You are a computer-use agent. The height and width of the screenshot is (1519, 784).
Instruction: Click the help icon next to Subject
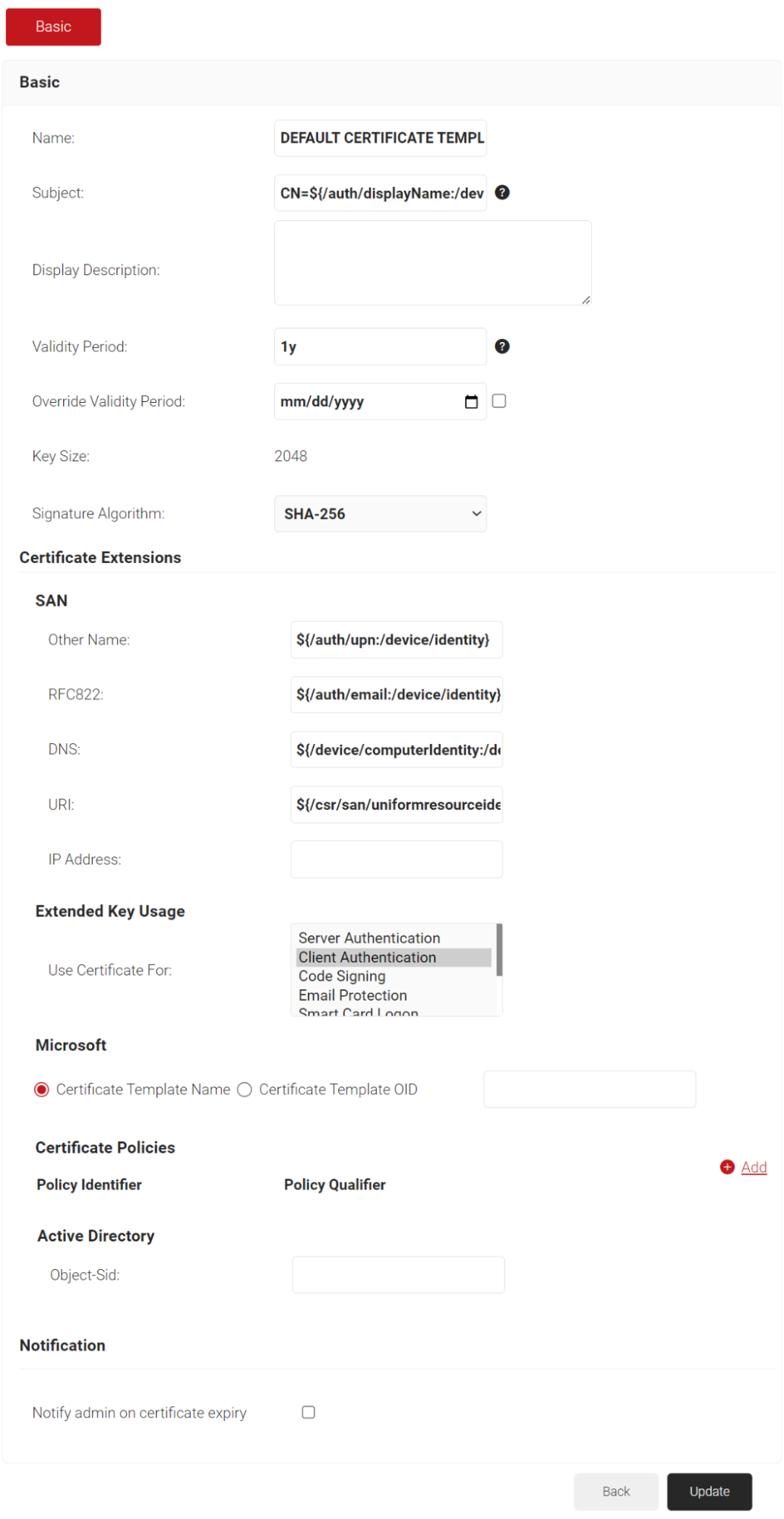coord(502,193)
